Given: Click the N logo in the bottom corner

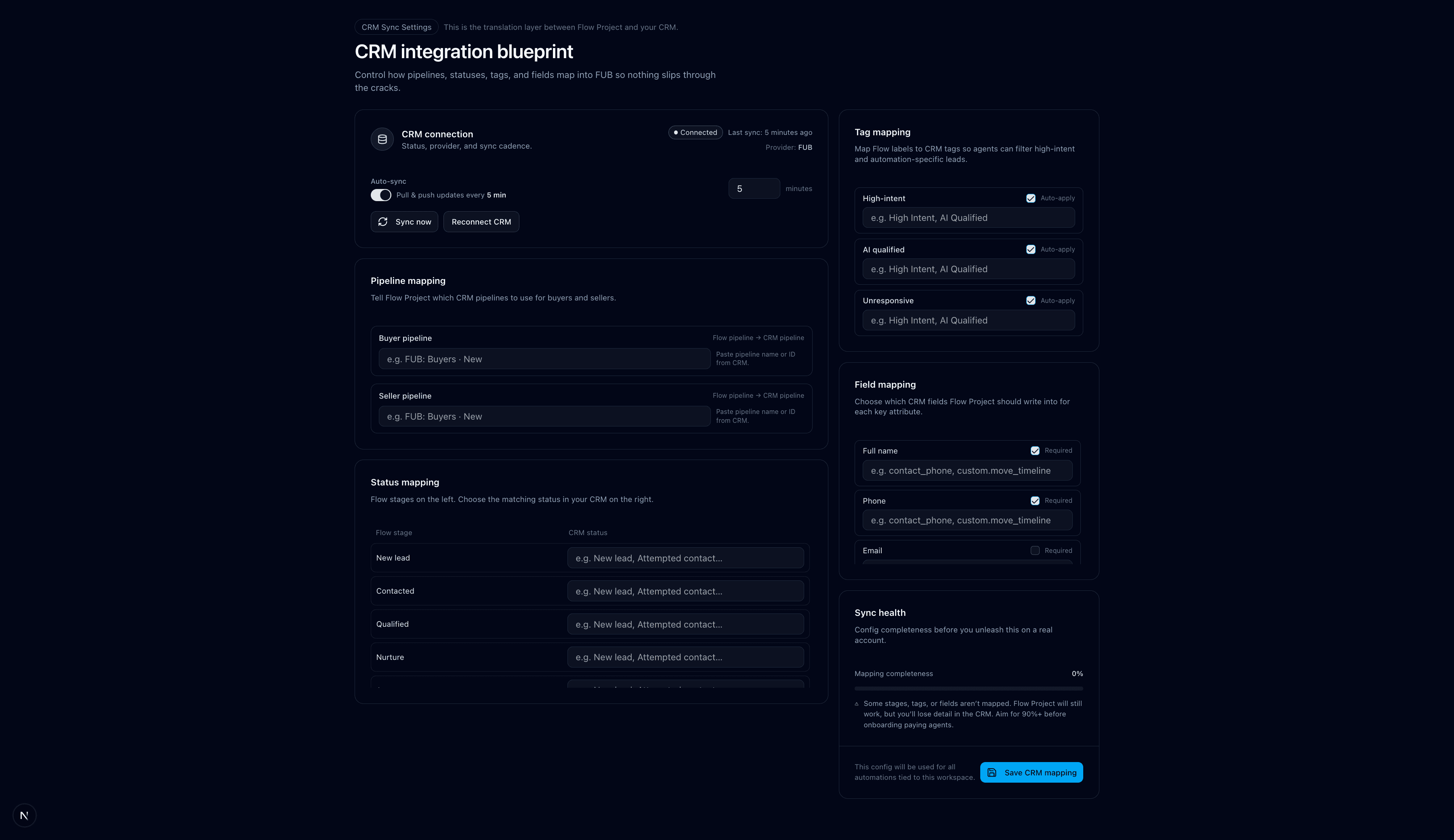Looking at the screenshot, I should [x=24, y=815].
